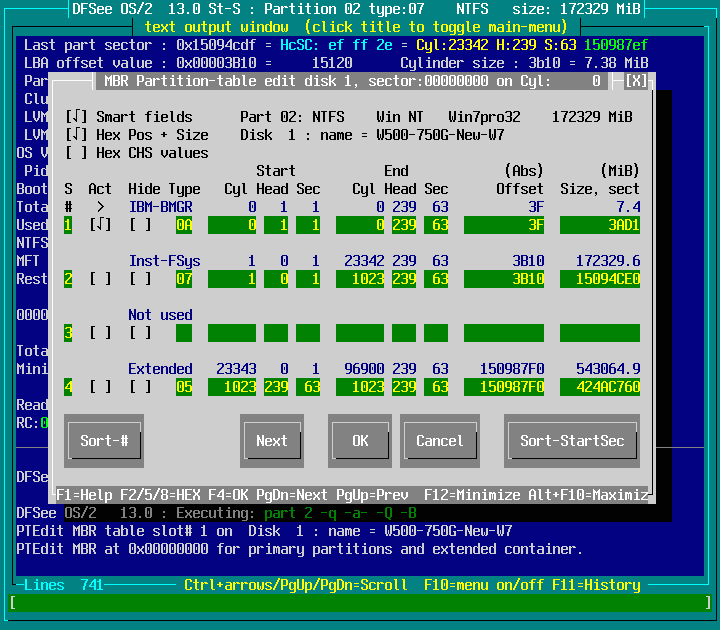
Task: Click the text output window title bar
Action: pos(360,26)
